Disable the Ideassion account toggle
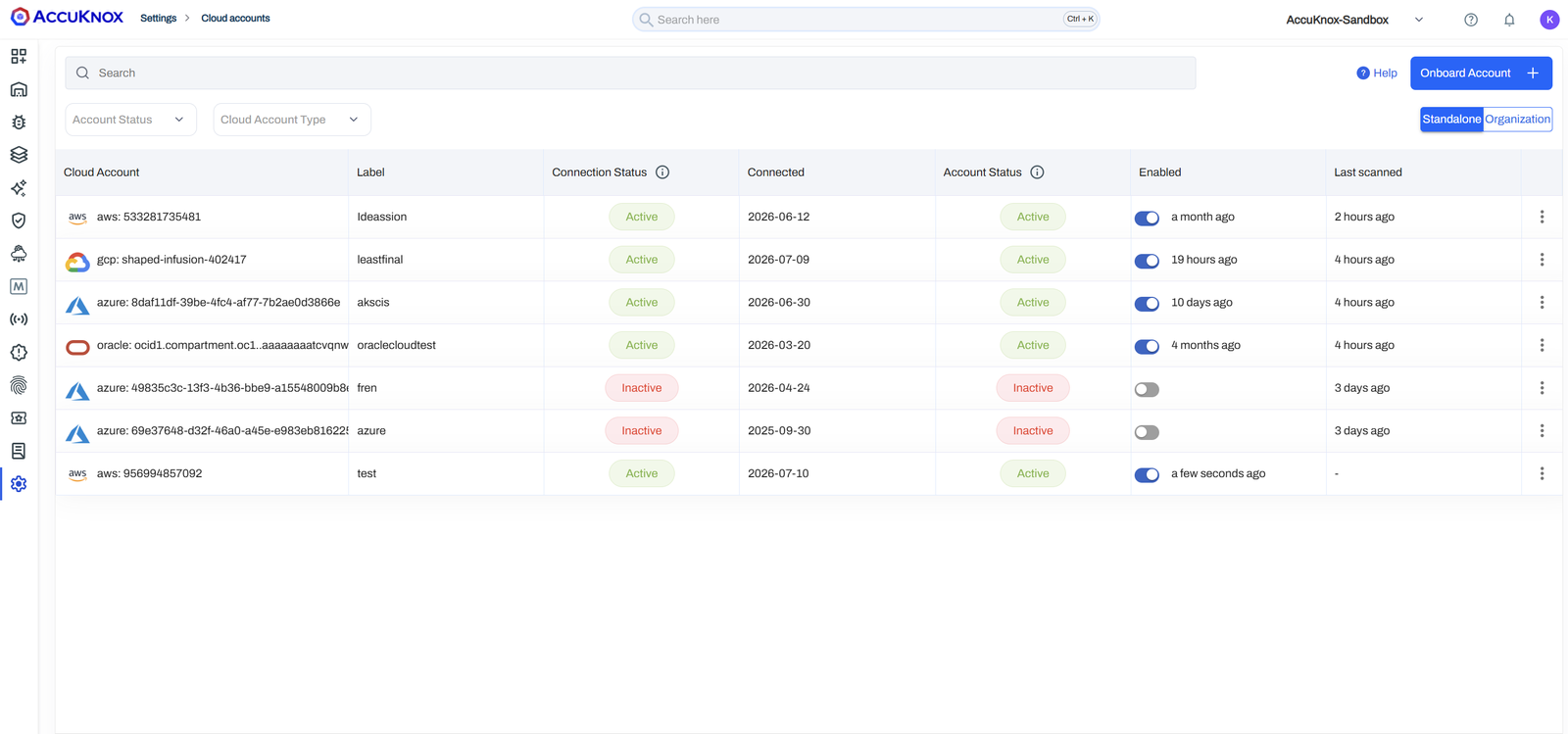1568x734 pixels. 1147,218
